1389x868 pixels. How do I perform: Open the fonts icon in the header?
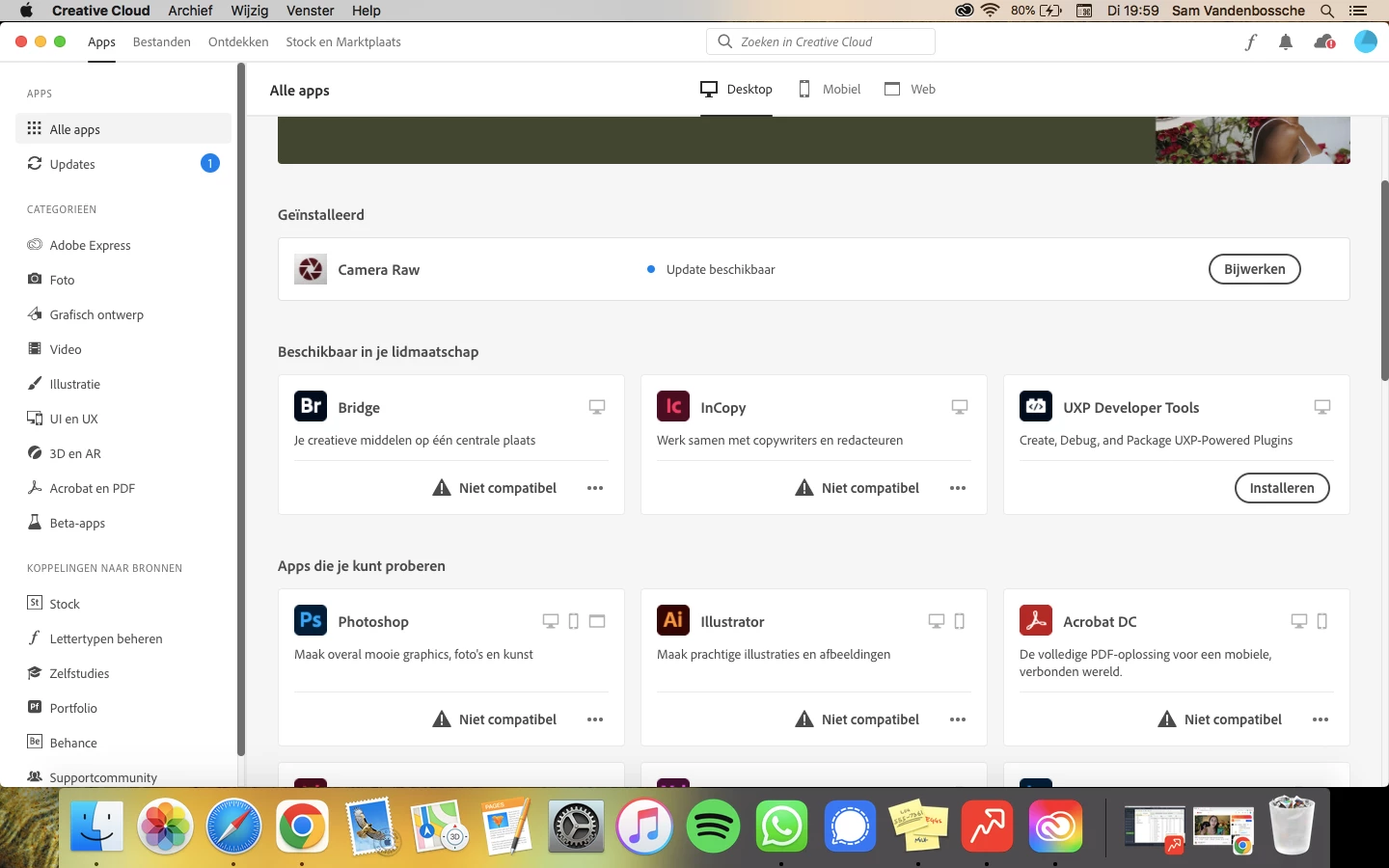click(x=1250, y=41)
